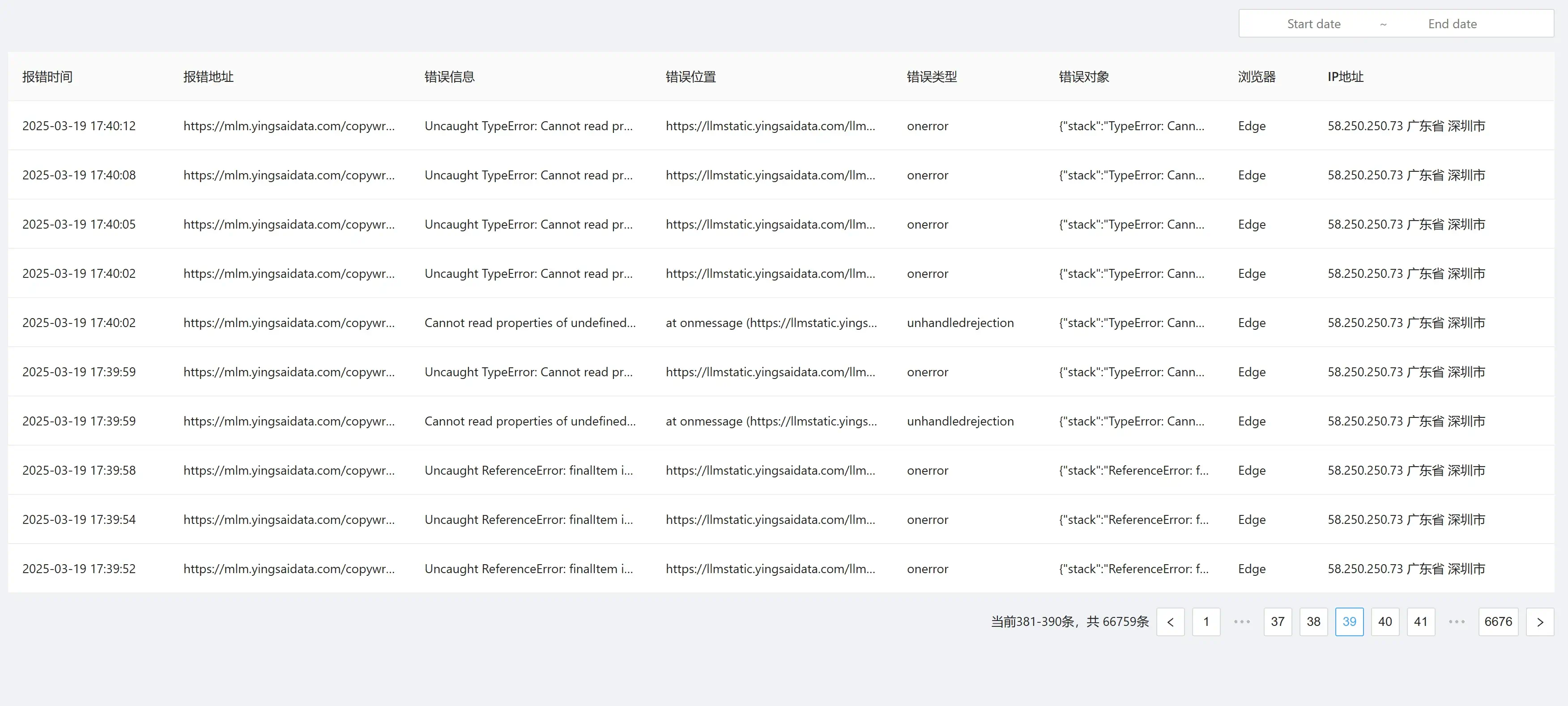
Task: Open page 37 in pagination
Action: click(x=1278, y=621)
